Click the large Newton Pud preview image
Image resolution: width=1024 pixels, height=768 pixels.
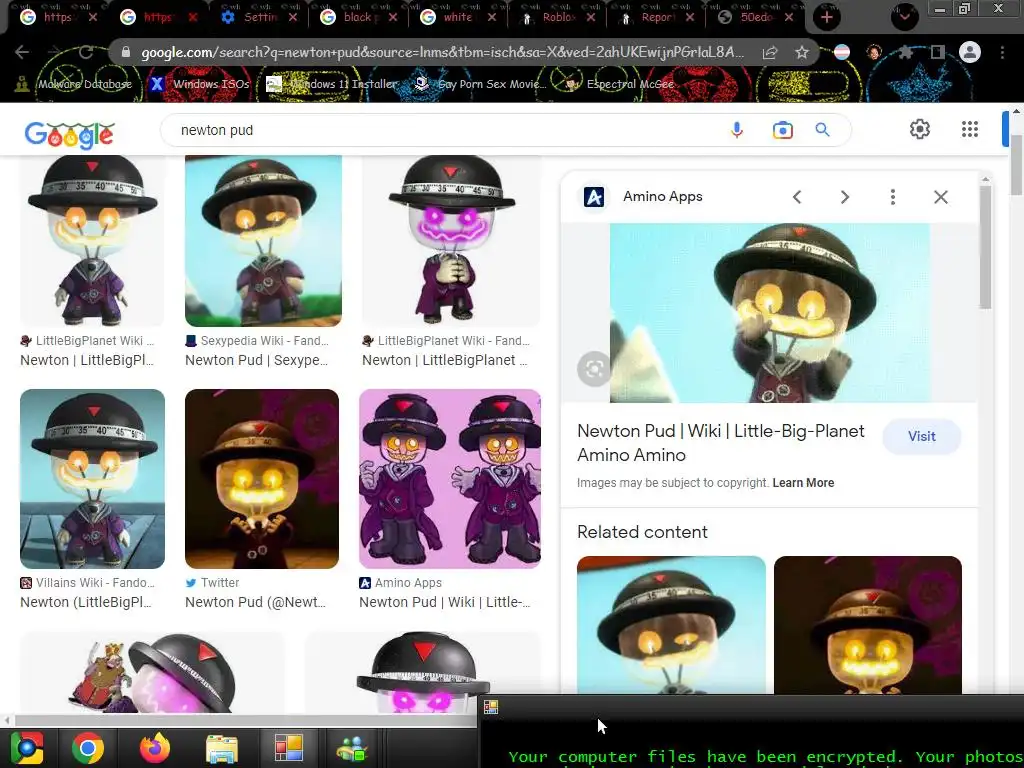pyautogui.click(x=769, y=313)
